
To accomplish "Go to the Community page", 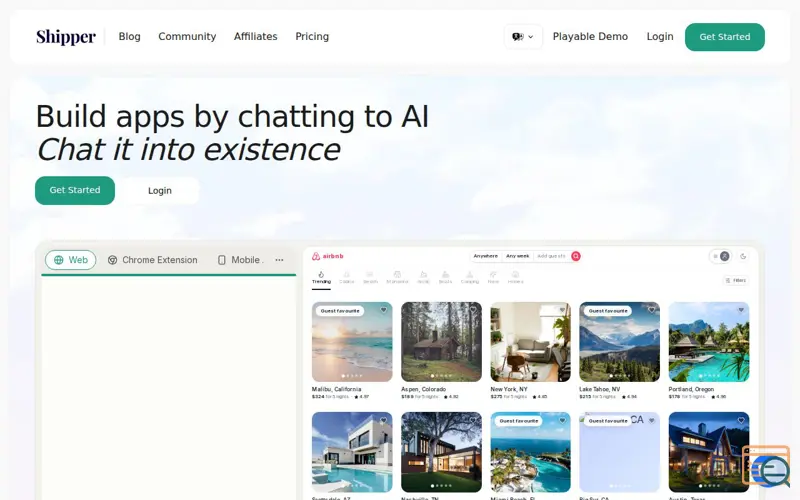I will click(187, 37).
